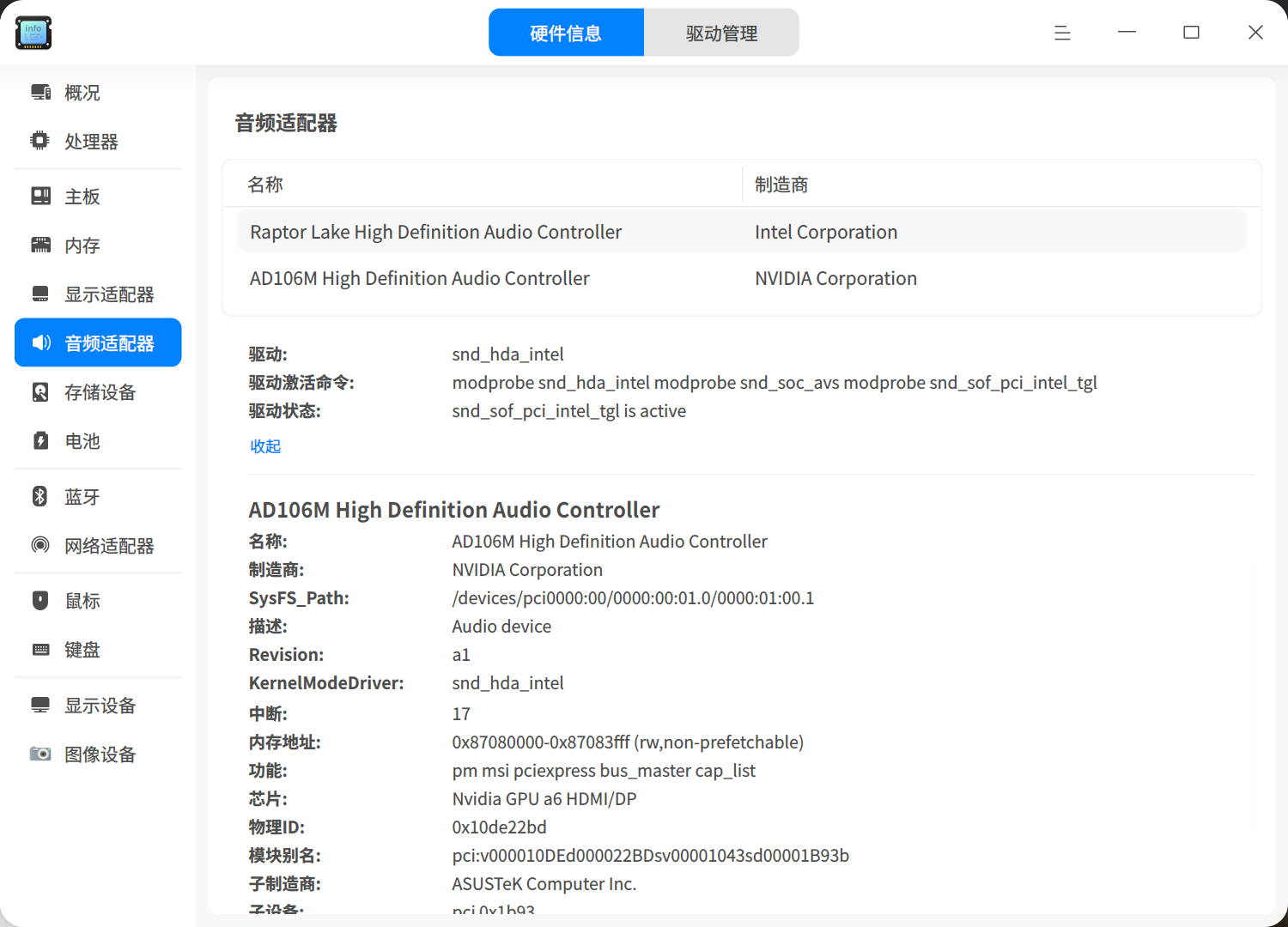This screenshot has width=1288, height=927.
Task: Click the 内存 memory icon
Action: coord(40,245)
